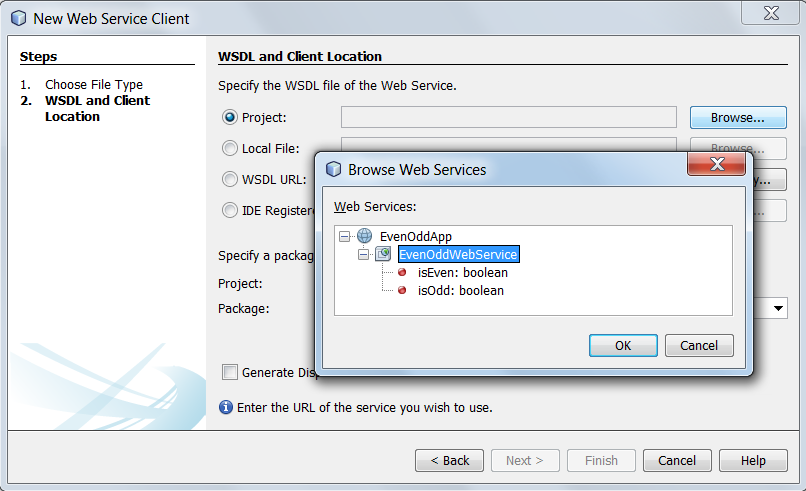806x491 pixels.
Task: Click the cube icon in New Web Service Client title
Action: [19, 19]
